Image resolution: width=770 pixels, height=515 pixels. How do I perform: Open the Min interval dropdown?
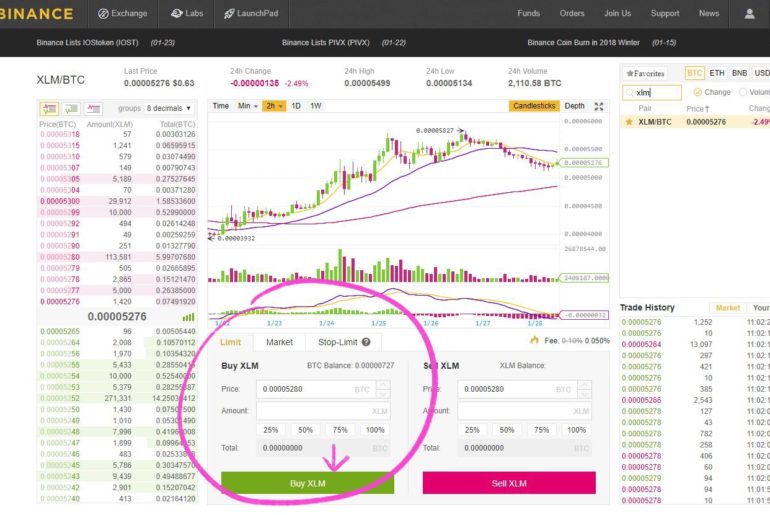tap(248, 106)
